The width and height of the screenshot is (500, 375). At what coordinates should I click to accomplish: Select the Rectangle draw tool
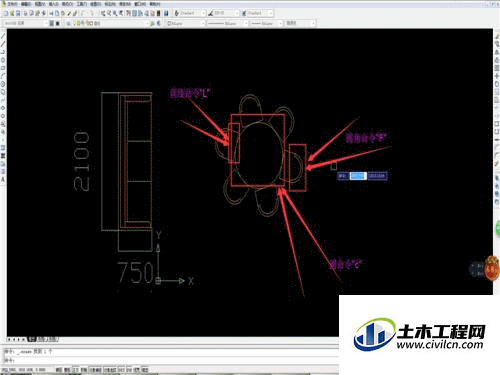3,68
